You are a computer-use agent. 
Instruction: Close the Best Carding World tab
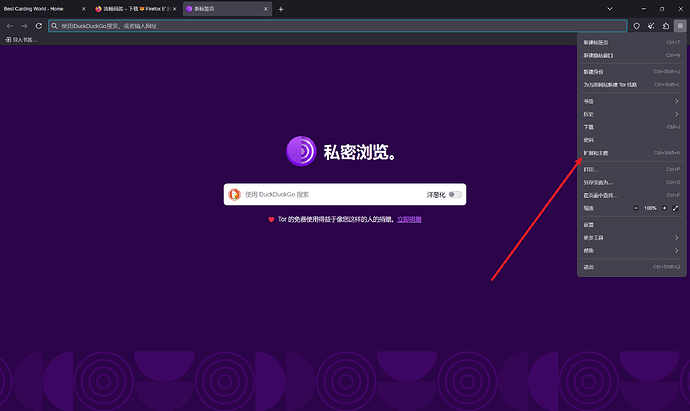pos(84,9)
